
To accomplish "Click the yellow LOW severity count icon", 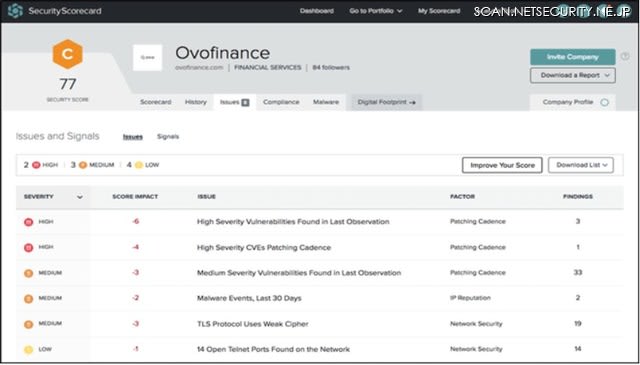I will tap(139, 165).
